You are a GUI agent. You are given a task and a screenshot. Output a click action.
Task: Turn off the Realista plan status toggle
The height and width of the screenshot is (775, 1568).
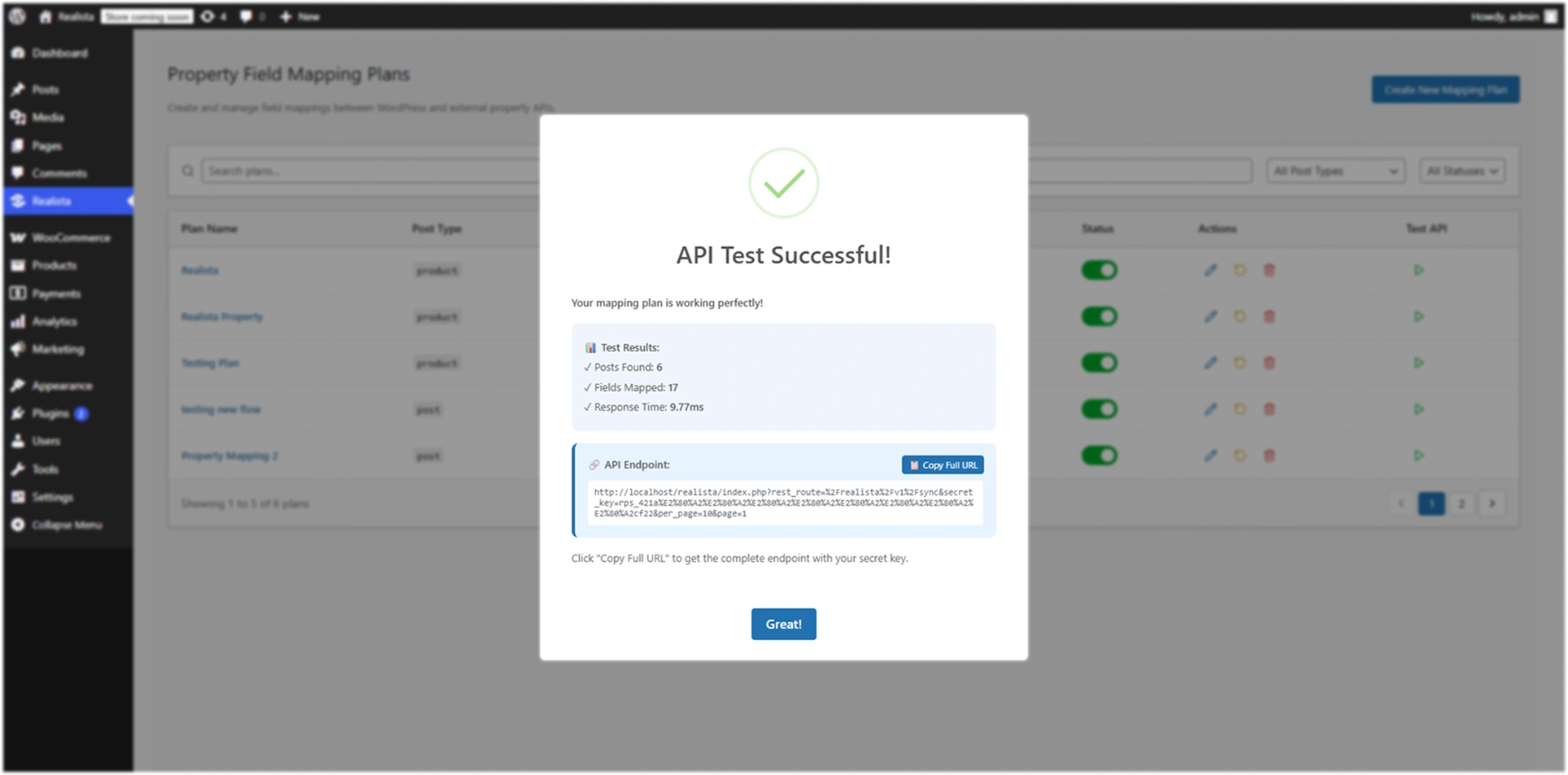pyautogui.click(x=1098, y=270)
